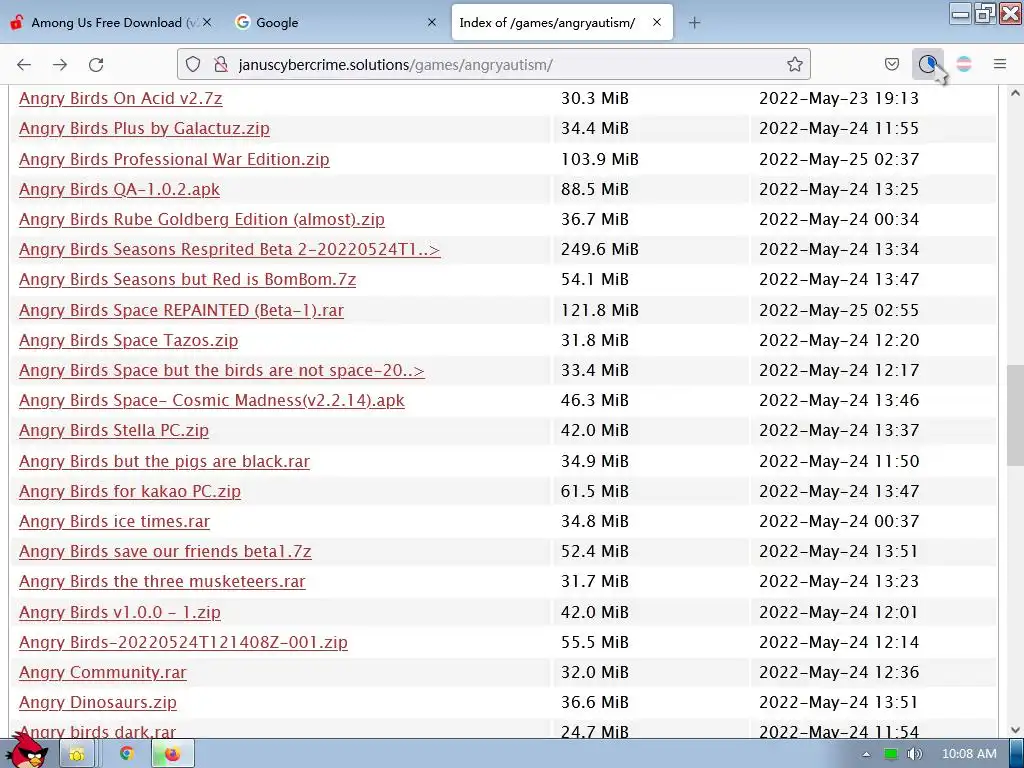Open Angry Birds v1.0.0 - 1.zip
This screenshot has width=1024, height=768.
[x=120, y=611]
